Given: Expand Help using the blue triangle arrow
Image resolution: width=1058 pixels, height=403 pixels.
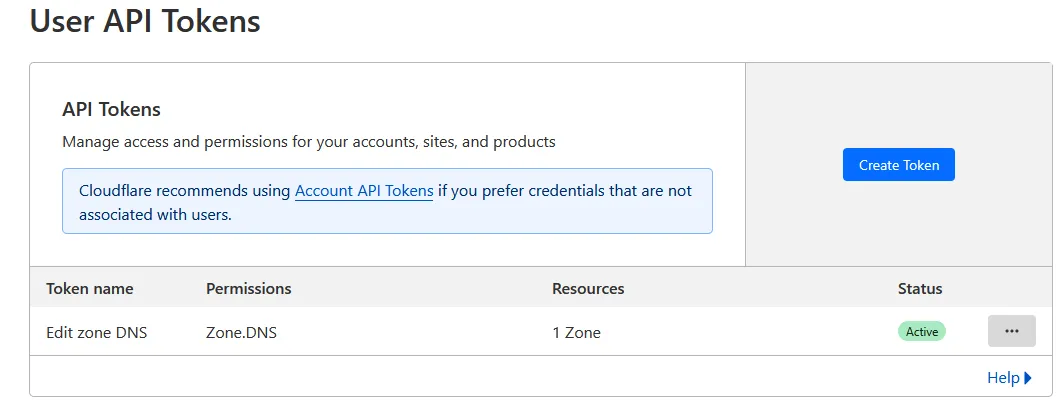Looking at the screenshot, I should (1028, 378).
